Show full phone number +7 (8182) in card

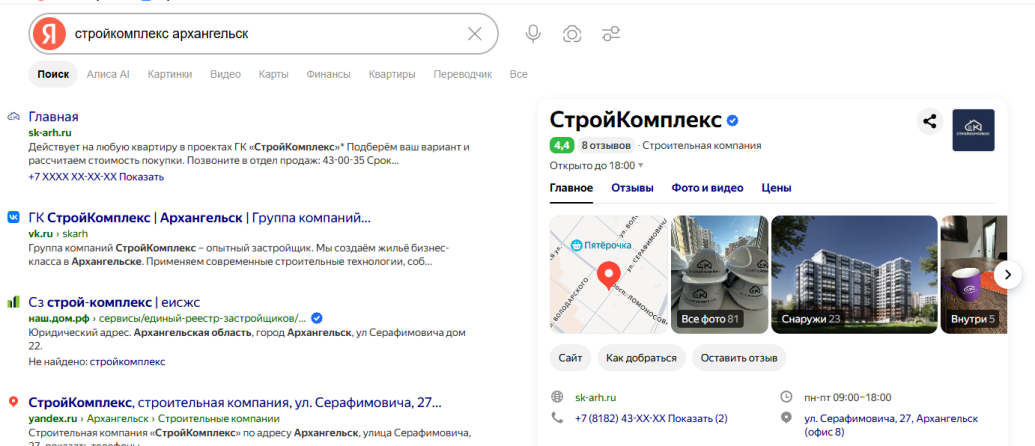[651, 418]
